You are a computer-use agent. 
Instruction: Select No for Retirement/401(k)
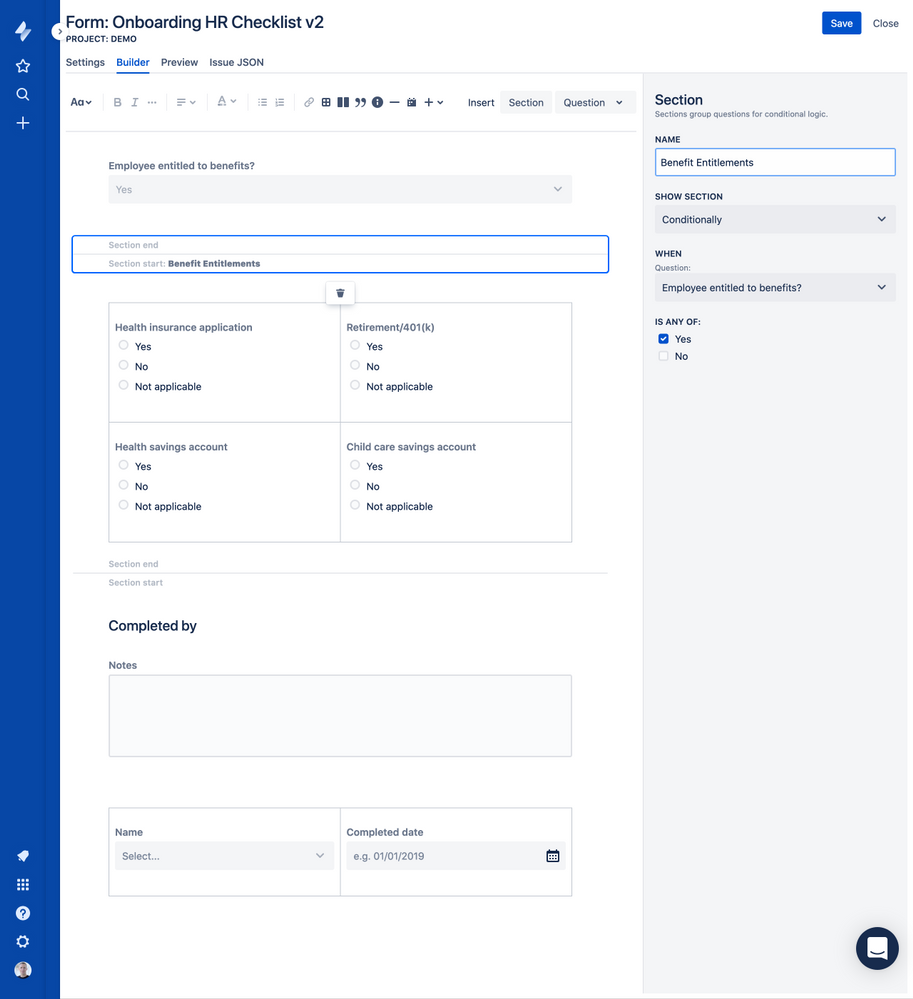[355, 366]
